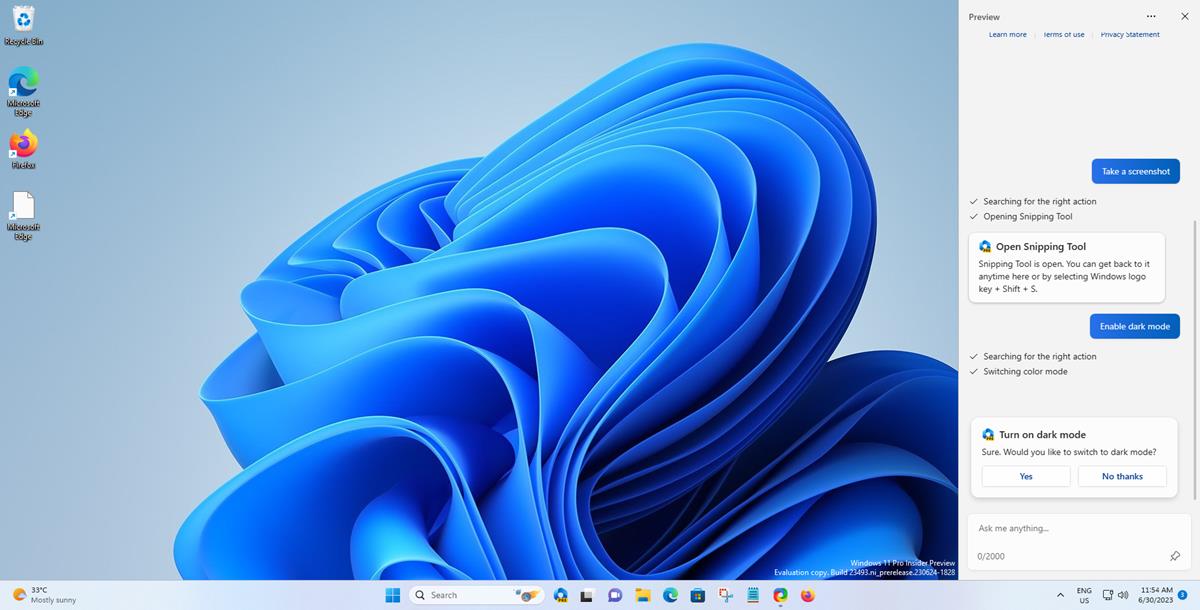Open the Start menu

pyautogui.click(x=393, y=595)
